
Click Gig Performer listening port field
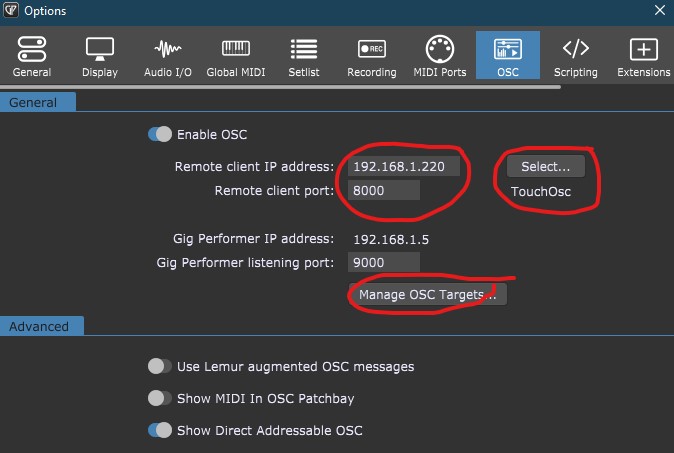383,262
